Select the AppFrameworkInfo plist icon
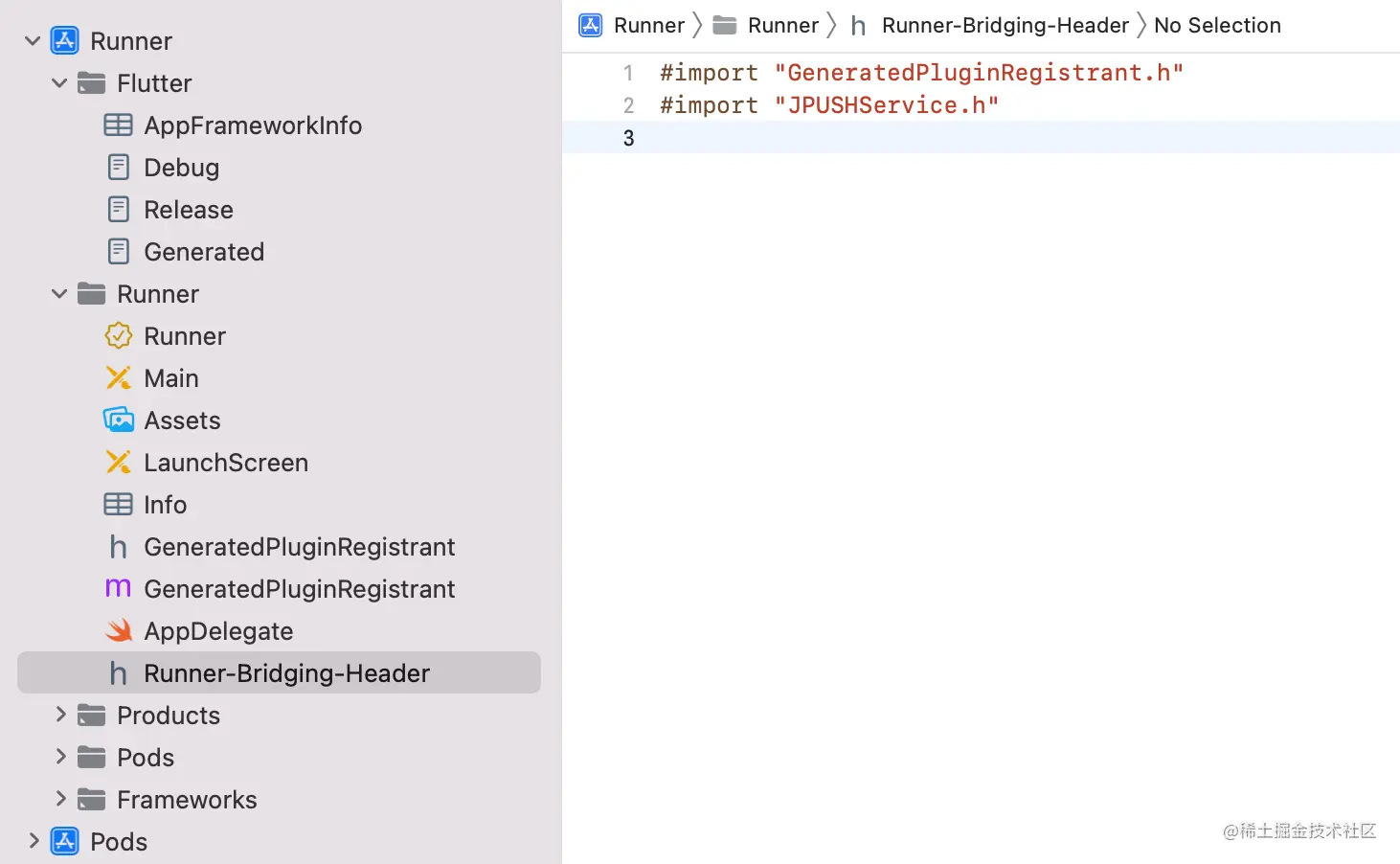The width and height of the screenshot is (1400, 864). coord(118,125)
